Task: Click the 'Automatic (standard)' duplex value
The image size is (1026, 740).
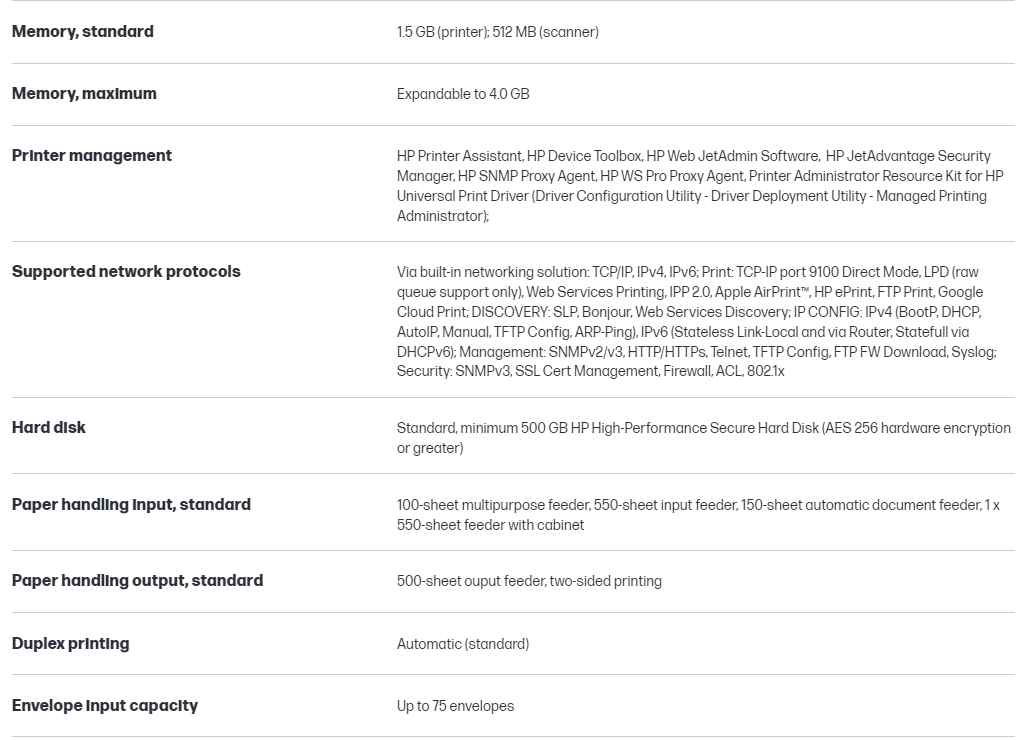Action: [463, 644]
